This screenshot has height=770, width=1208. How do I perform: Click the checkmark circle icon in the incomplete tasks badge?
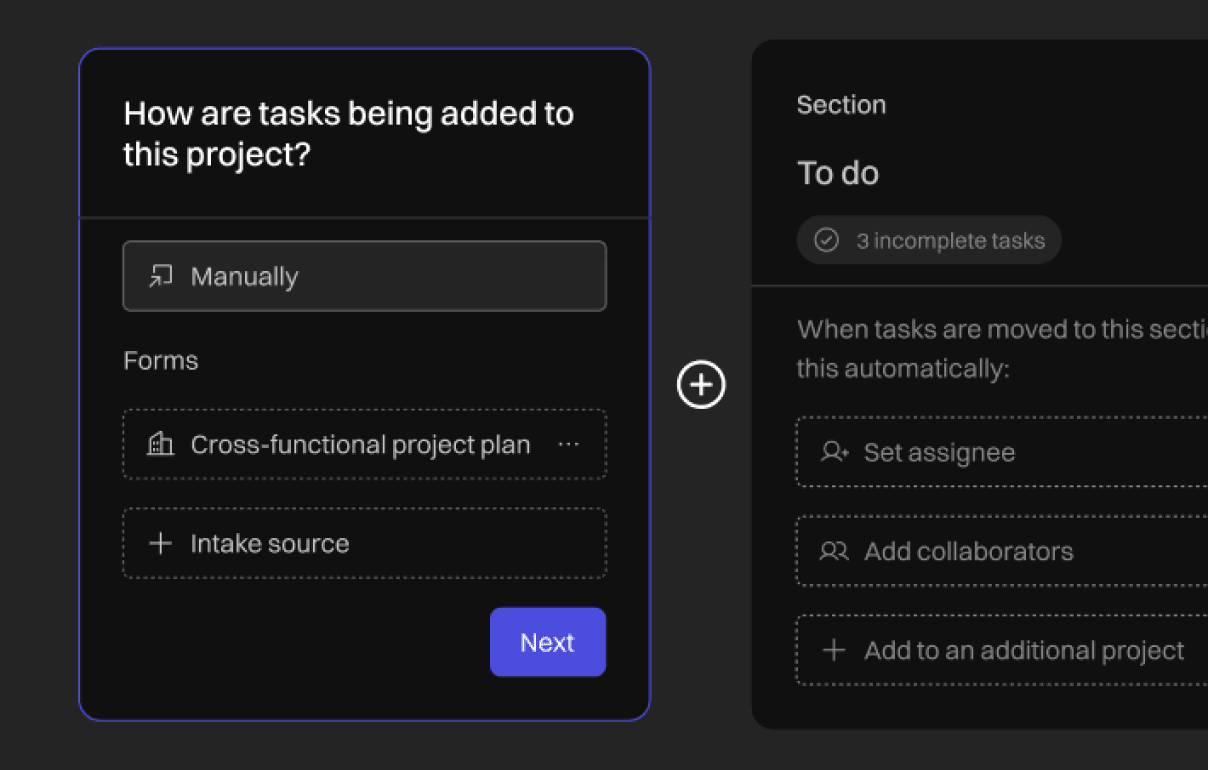coord(826,241)
